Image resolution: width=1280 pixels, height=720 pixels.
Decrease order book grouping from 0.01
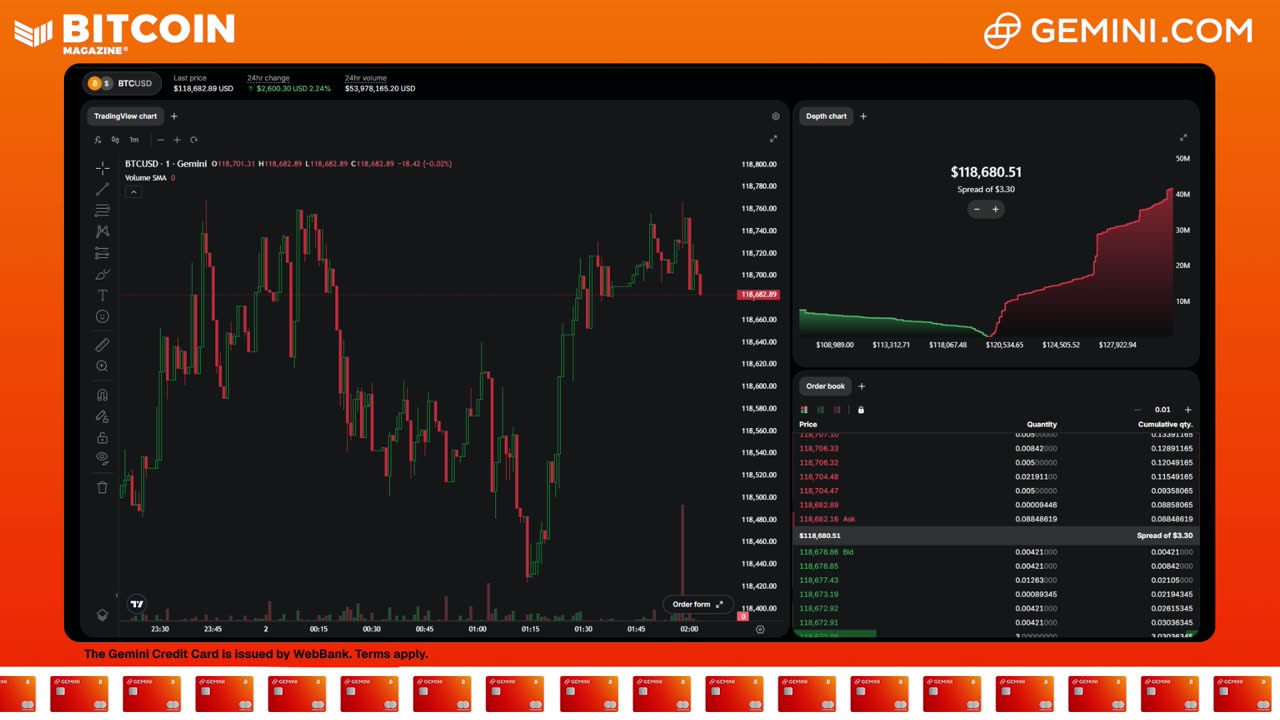click(1137, 410)
